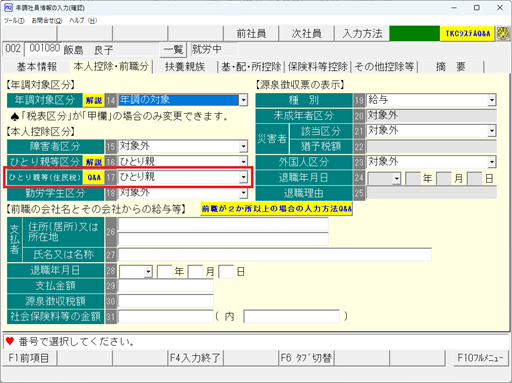Open the お問合せ menu
The height and width of the screenshot is (383, 512).
[47, 21]
